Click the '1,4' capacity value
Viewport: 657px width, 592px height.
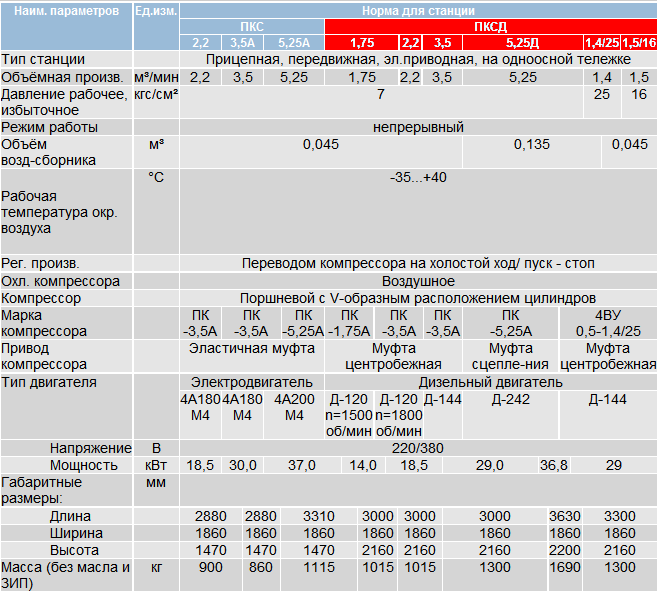[602, 77]
